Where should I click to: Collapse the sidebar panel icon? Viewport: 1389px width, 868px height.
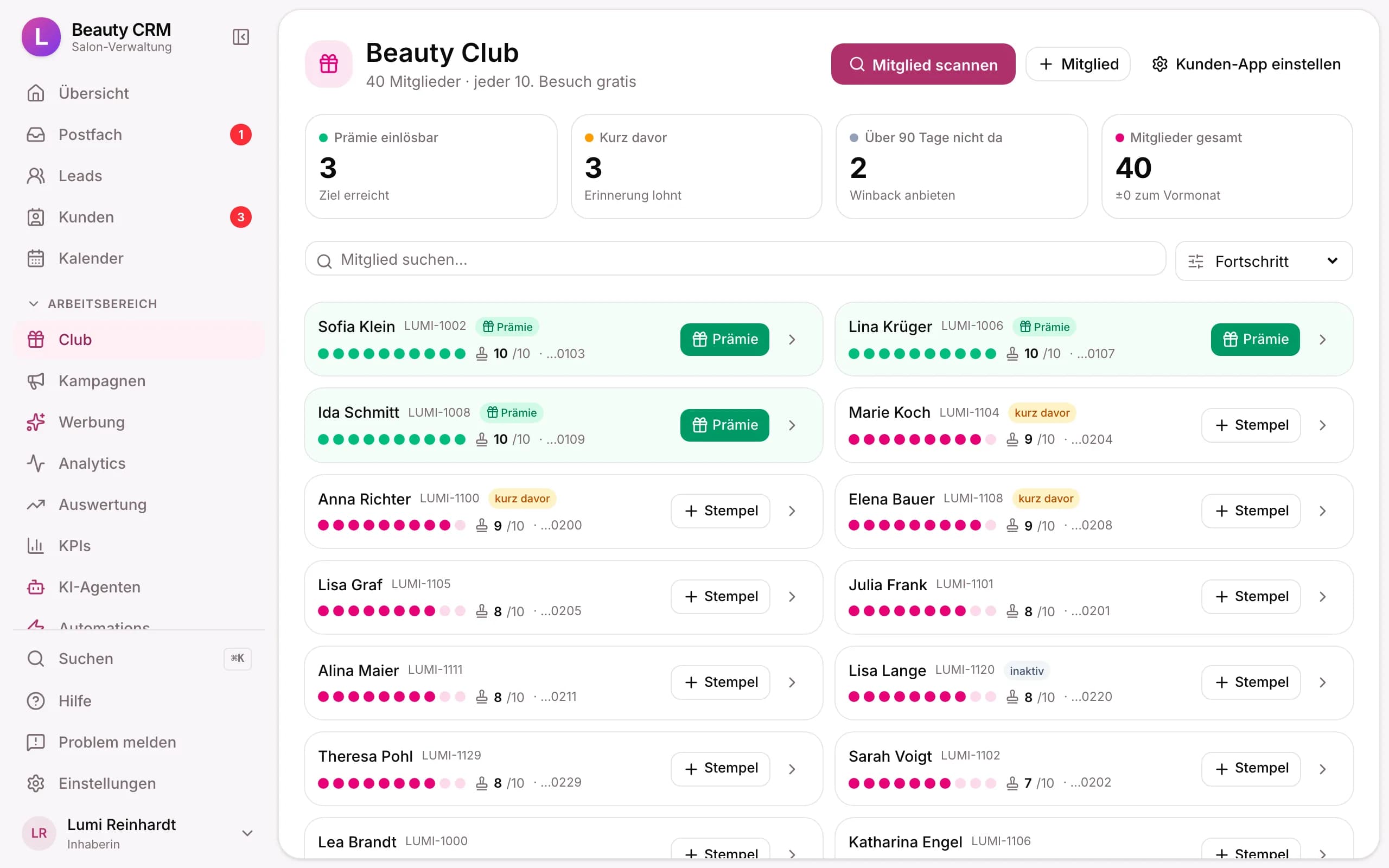[x=240, y=37]
